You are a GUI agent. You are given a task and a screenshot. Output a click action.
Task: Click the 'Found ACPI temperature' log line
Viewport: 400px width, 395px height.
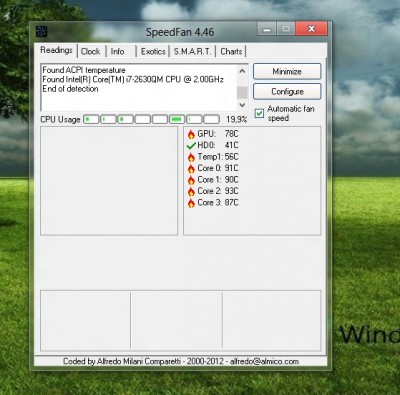[84, 70]
